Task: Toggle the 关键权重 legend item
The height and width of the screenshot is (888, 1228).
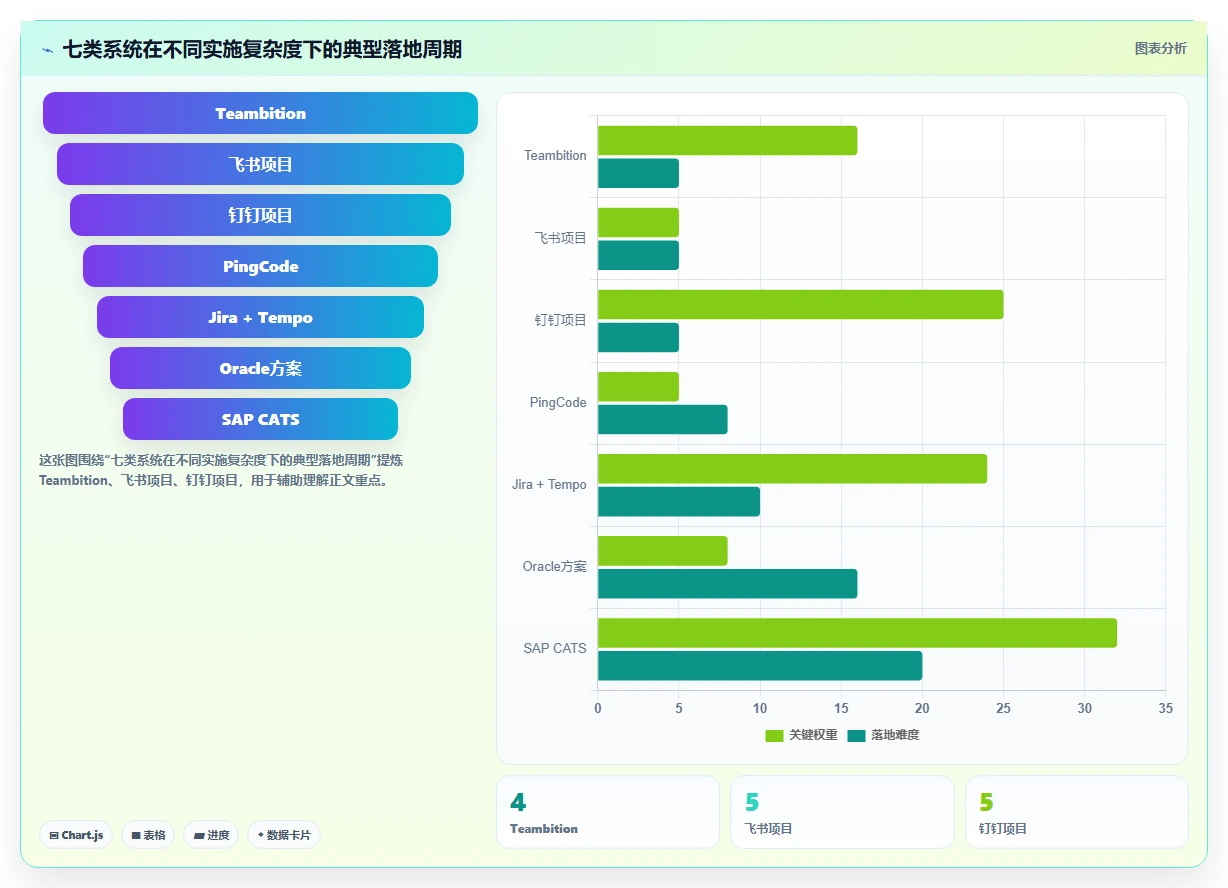Action: pos(801,735)
